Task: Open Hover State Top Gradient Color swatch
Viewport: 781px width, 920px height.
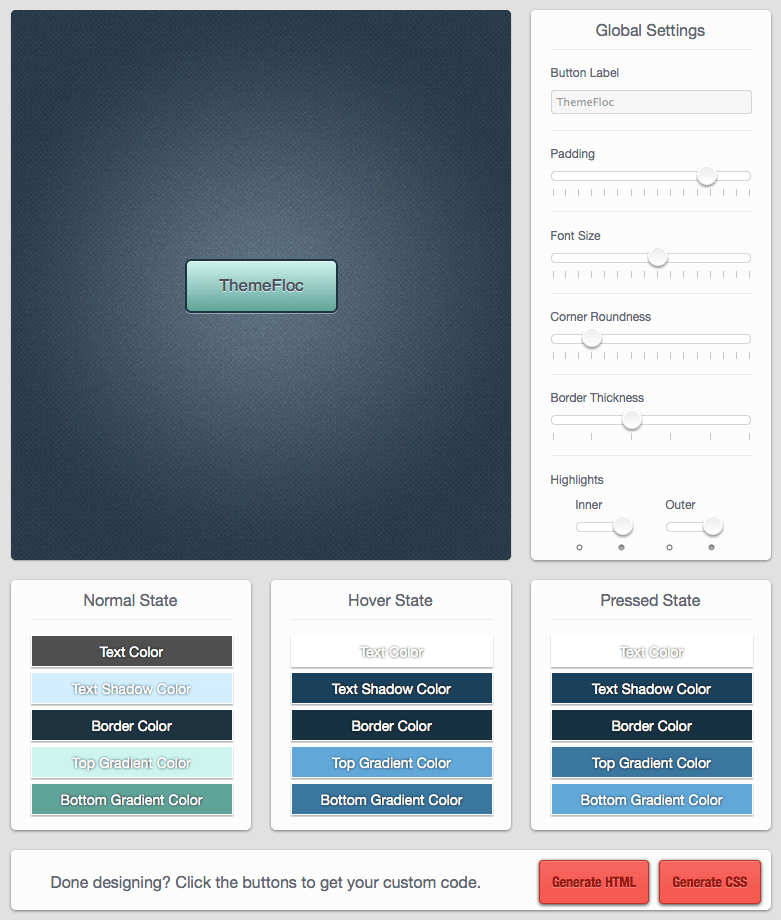Action: (391, 762)
